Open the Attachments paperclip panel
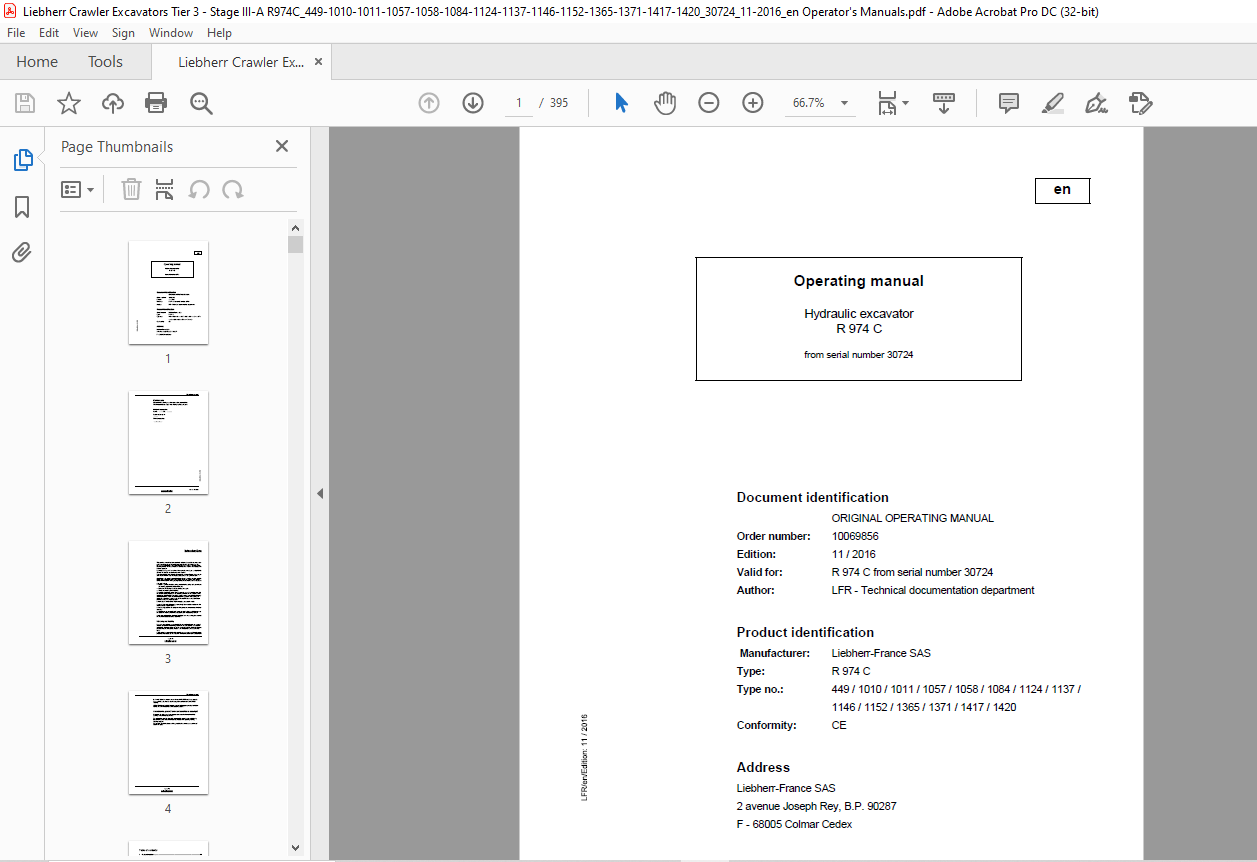Screen dimensions: 1257x862 [x=22, y=252]
